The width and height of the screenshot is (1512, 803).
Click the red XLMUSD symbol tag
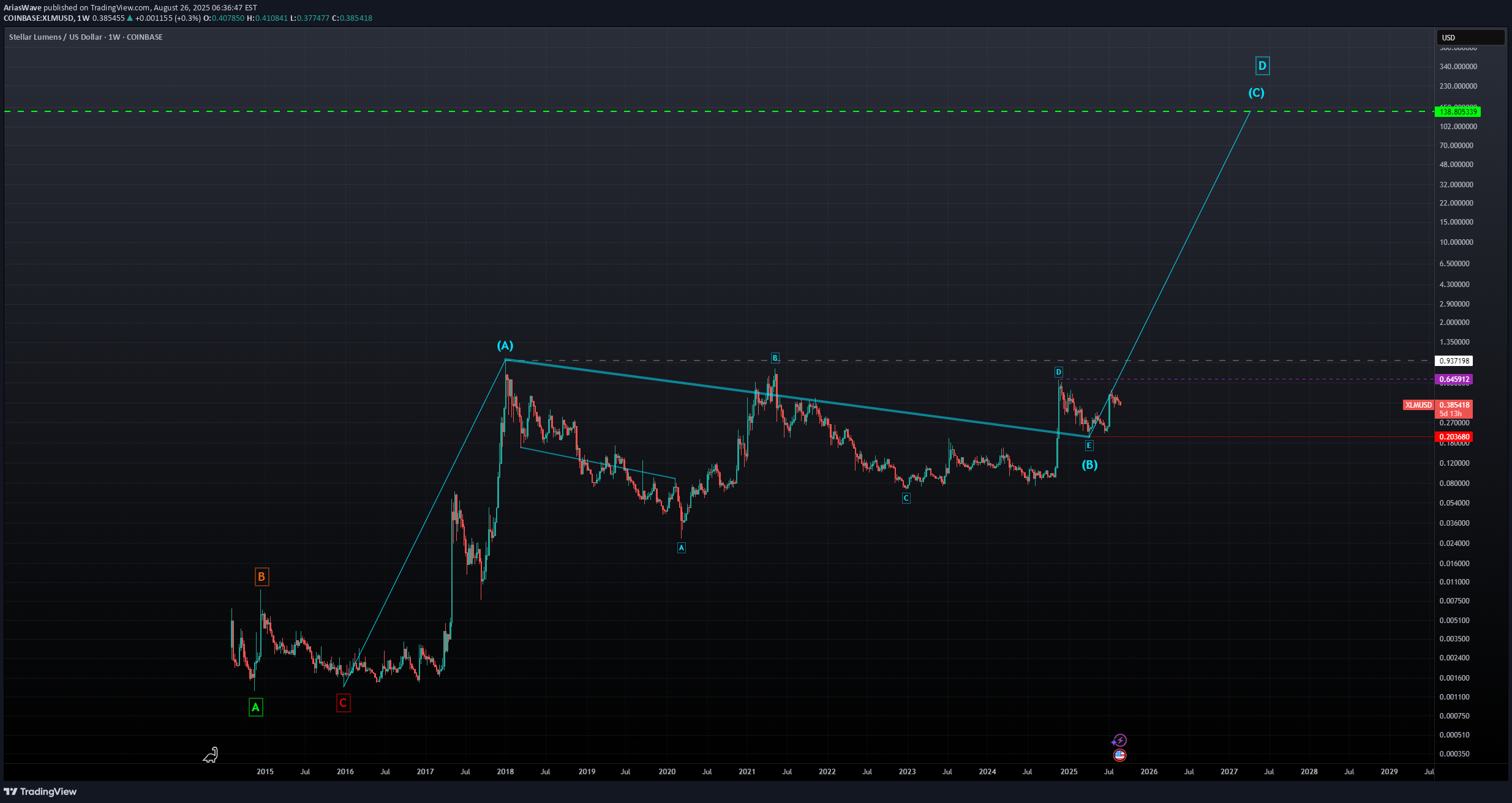point(1418,405)
